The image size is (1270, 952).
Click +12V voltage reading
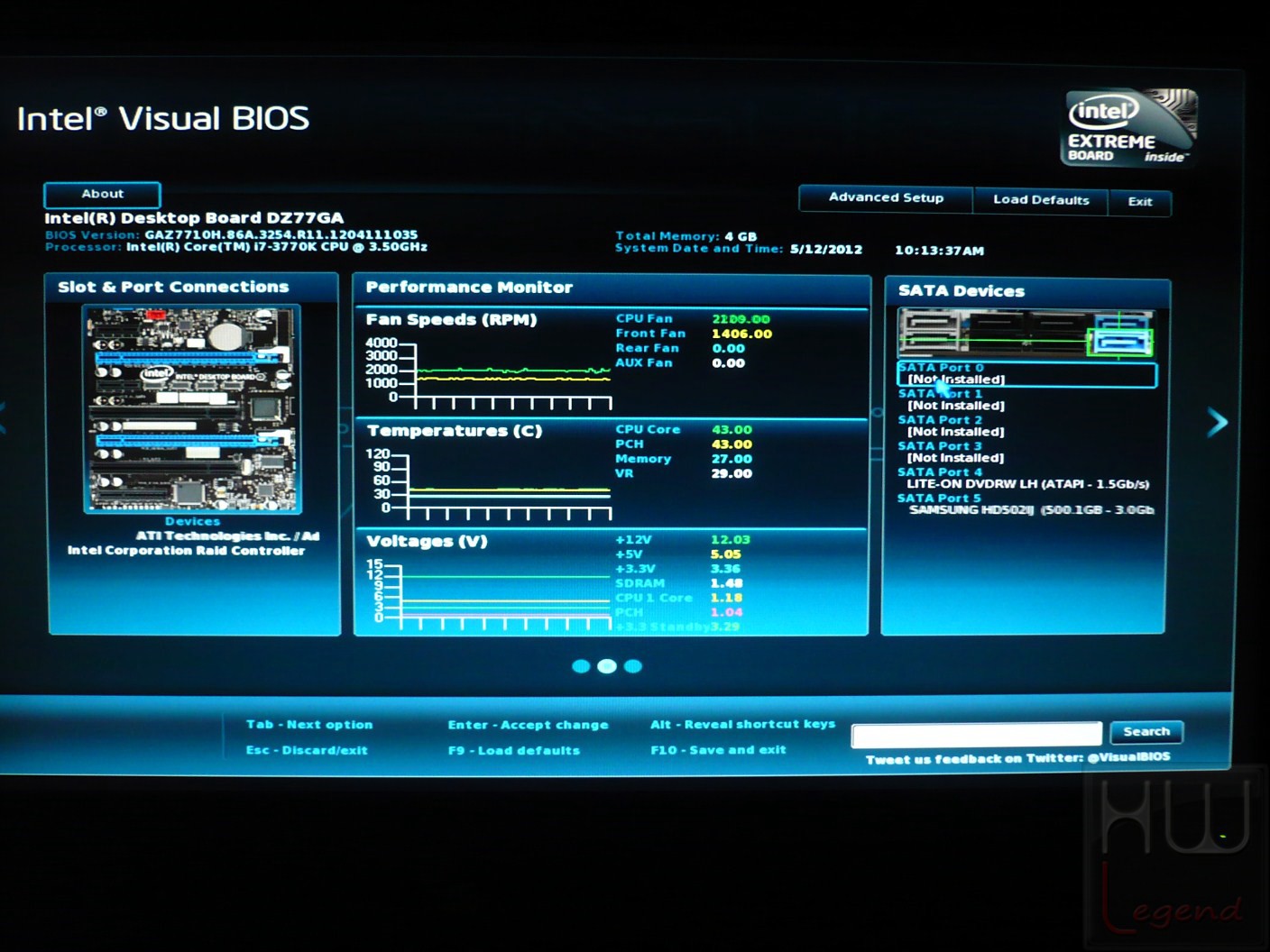[683, 540]
